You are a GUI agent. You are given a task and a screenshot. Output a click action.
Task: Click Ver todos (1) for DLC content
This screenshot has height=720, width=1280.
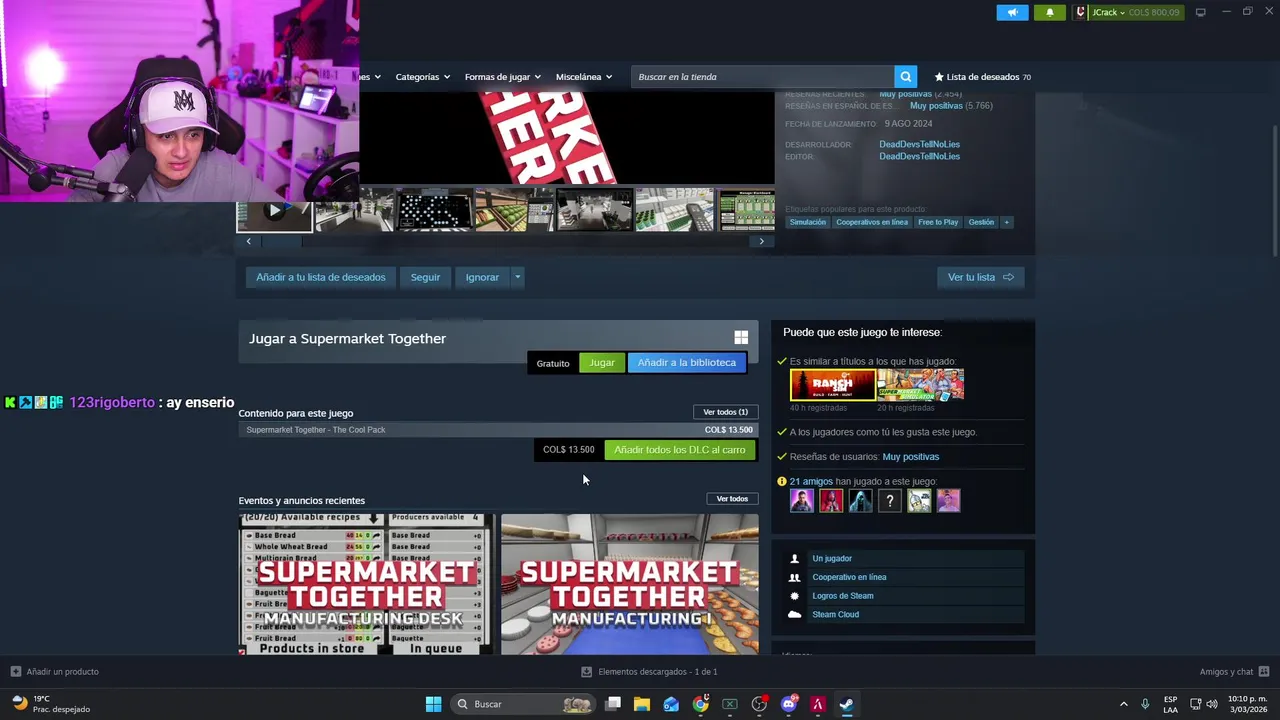[x=725, y=412]
